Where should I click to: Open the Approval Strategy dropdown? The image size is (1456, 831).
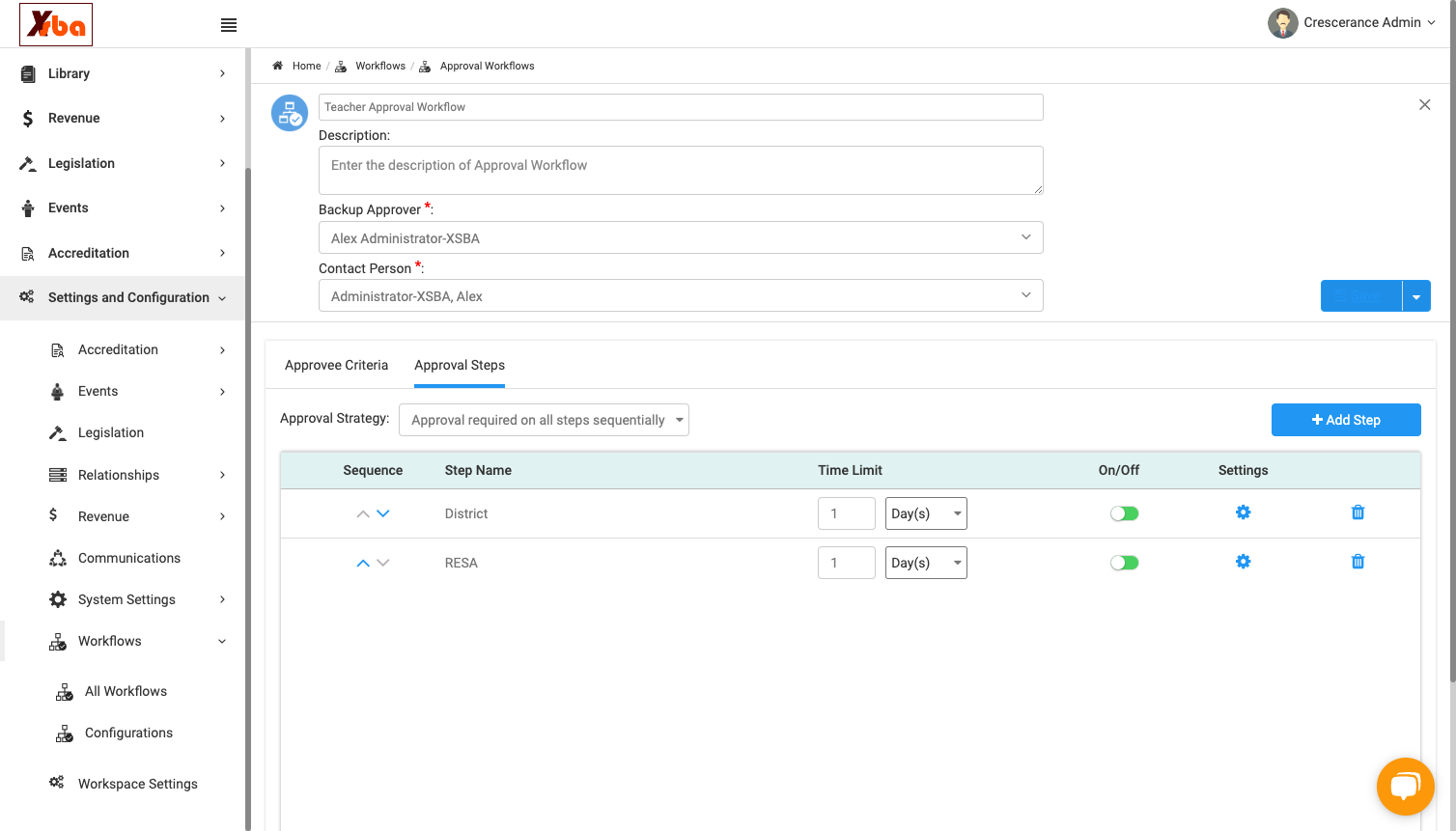click(544, 420)
